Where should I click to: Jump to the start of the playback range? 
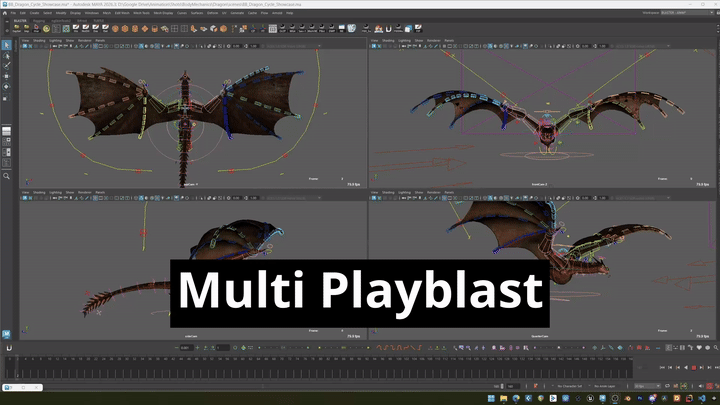[x=663, y=367]
